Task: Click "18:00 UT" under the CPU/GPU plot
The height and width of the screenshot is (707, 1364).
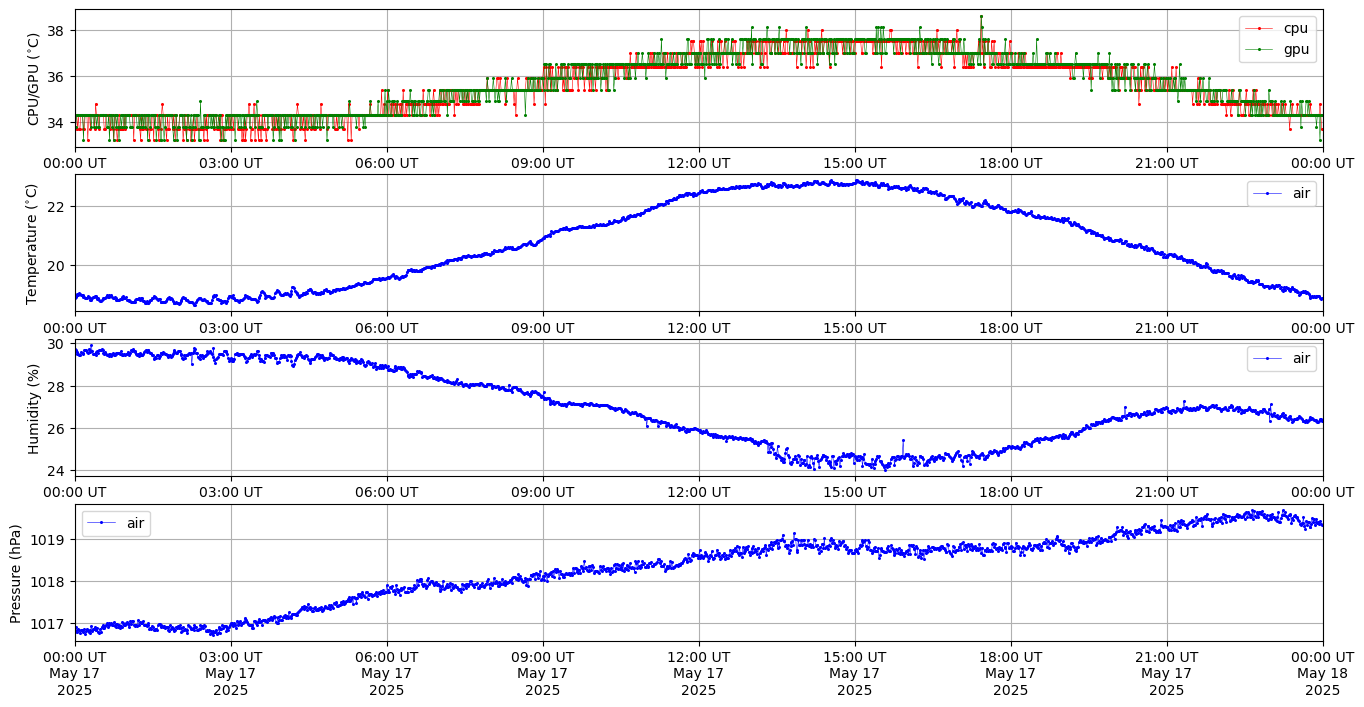Action: (1011, 163)
